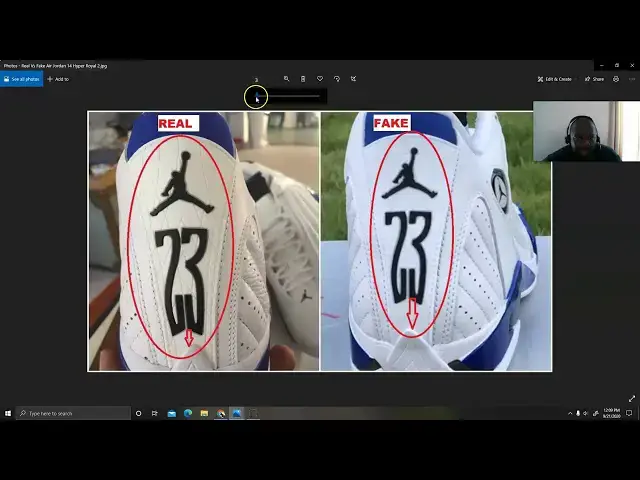This screenshot has height=480, width=640.
Task: Delete the photo with the trash icon
Action: click(x=303, y=79)
